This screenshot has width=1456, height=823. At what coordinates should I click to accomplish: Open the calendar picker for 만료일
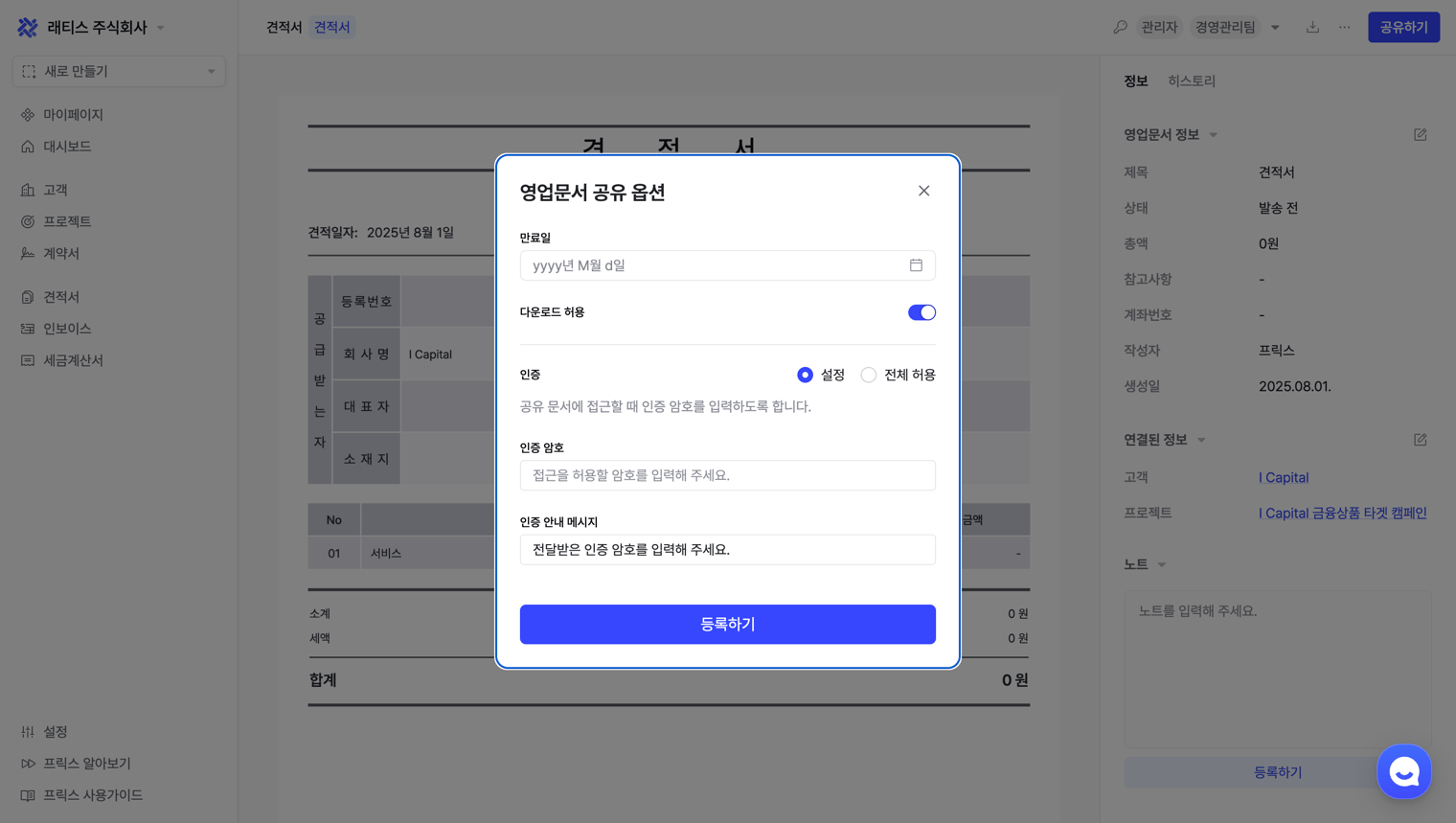point(916,265)
